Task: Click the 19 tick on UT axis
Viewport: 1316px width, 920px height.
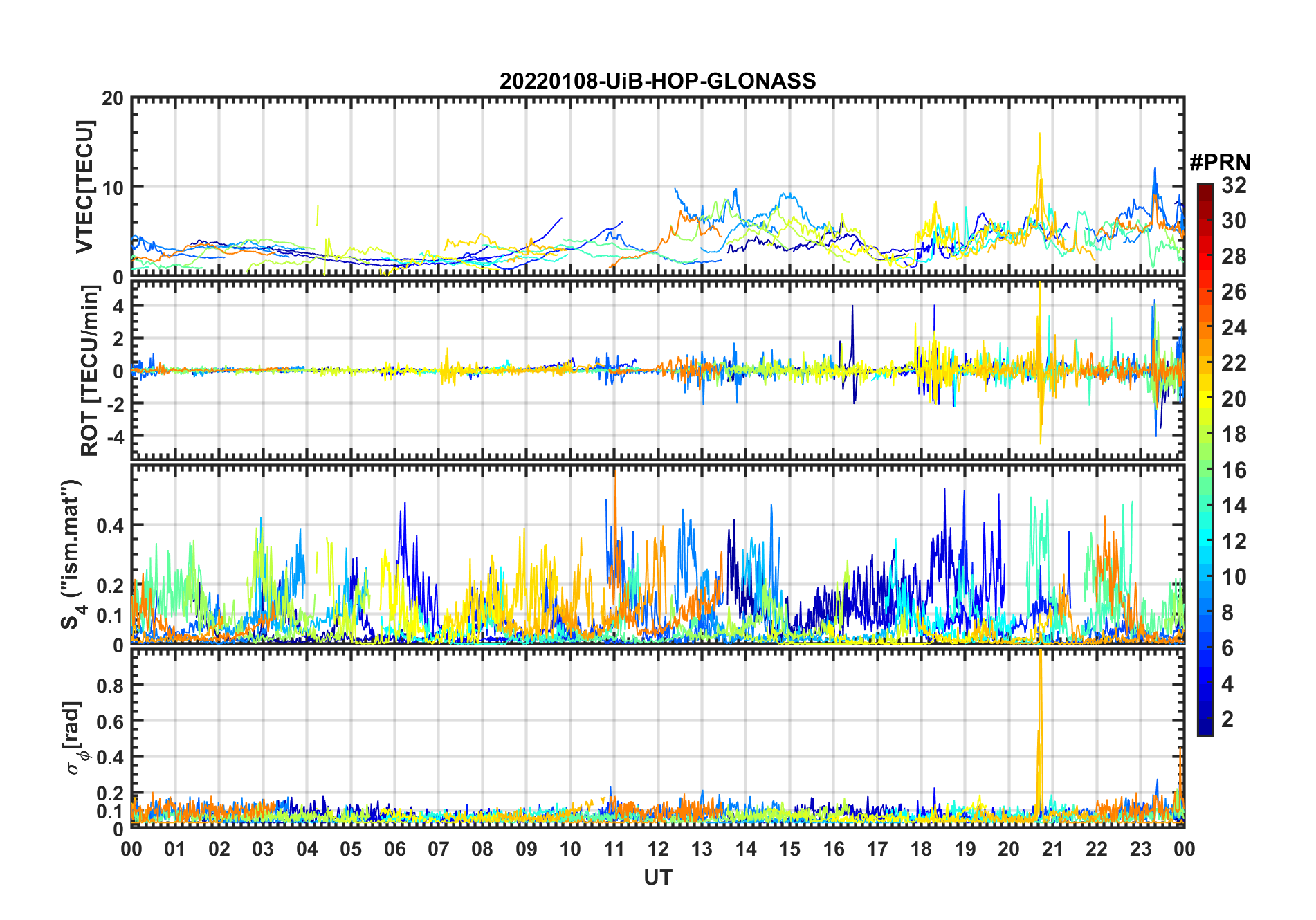Action: [x=965, y=849]
